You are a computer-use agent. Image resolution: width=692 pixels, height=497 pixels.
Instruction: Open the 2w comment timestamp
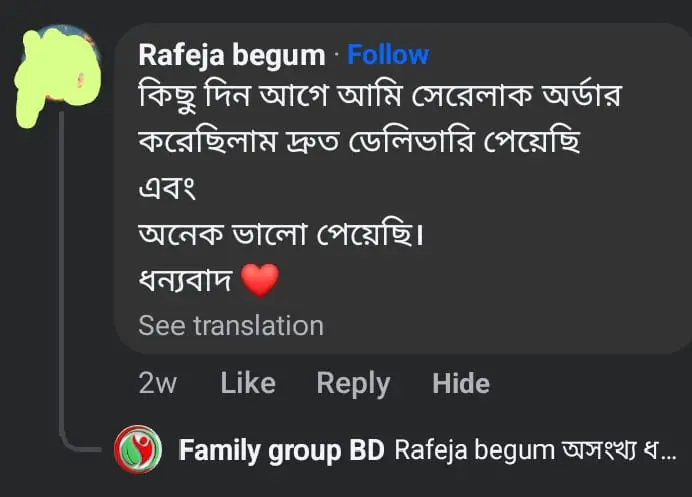(x=157, y=383)
